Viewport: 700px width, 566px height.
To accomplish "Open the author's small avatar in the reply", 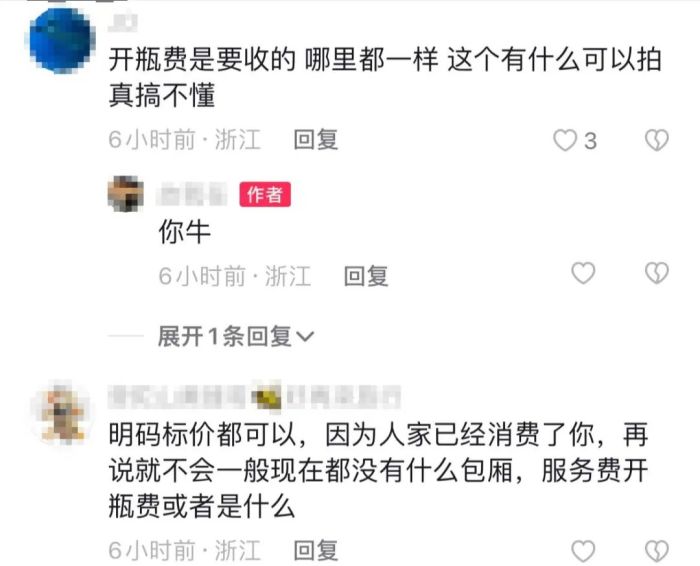I will pyautogui.click(x=126, y=194).
